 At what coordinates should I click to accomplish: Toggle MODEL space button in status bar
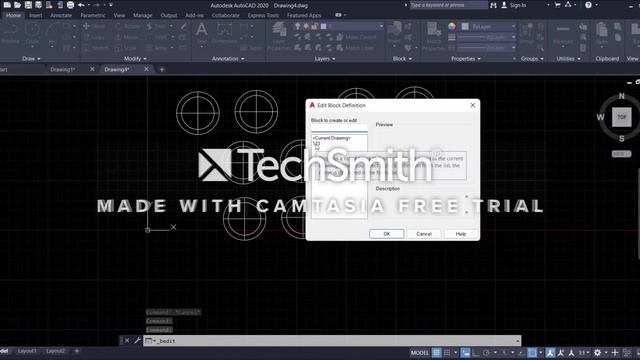coord(420,353)
